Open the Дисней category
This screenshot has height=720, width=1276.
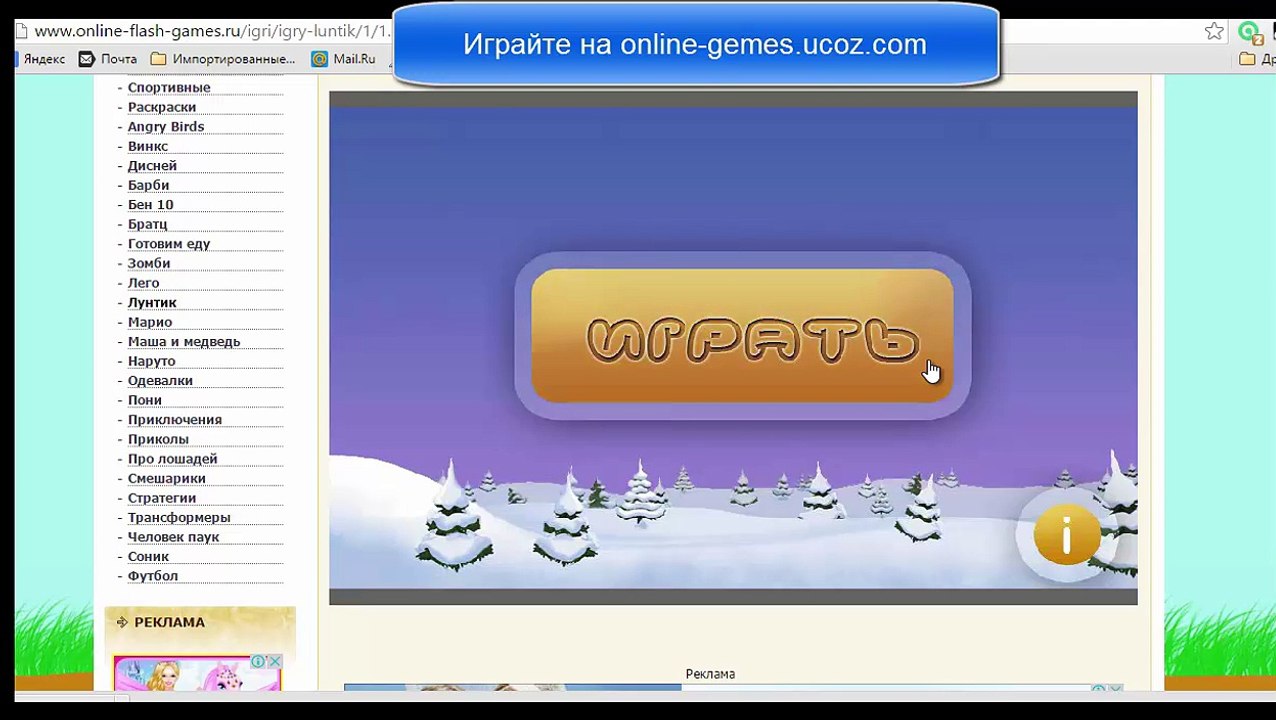coord(152,166)
